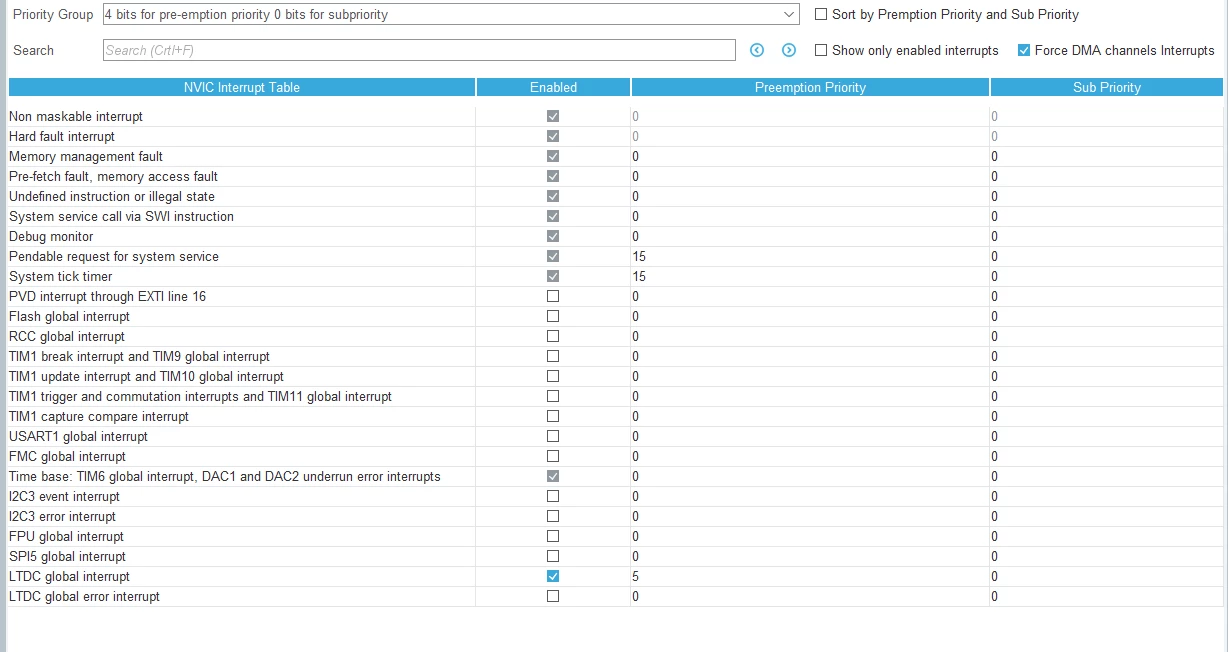Click the Enabled column header
The height and width of the screenshot is (652, 1228).
pyautogui.click(x=553, y=87)
